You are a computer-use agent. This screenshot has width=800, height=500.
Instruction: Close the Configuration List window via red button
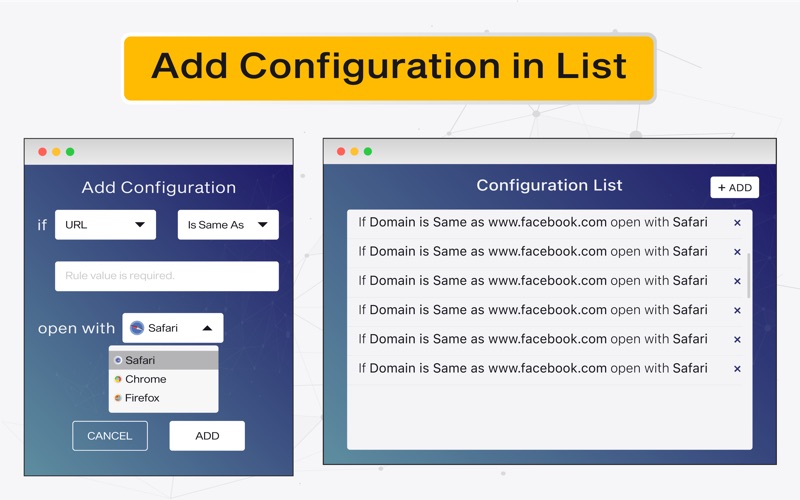(341, 152)
